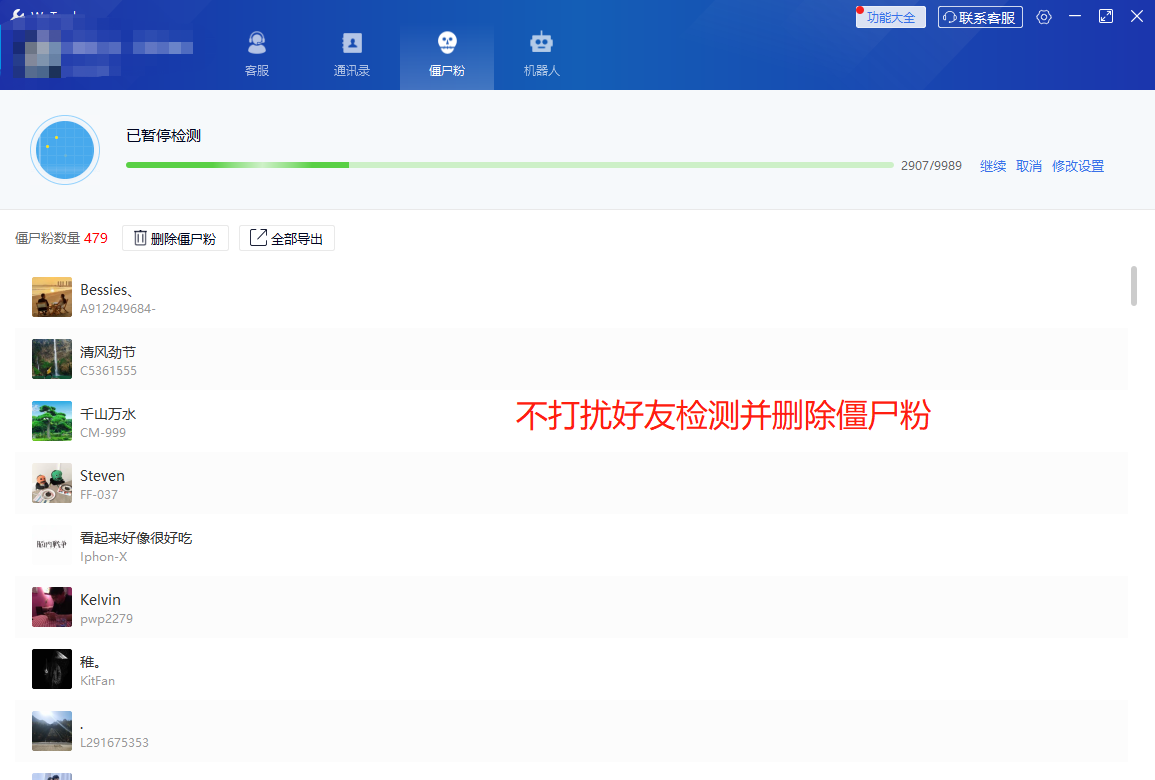This screenshot has height=780, width=1155.
Task: Open the 客服 customer service tab icon
Action: click(x=257, y=44)
